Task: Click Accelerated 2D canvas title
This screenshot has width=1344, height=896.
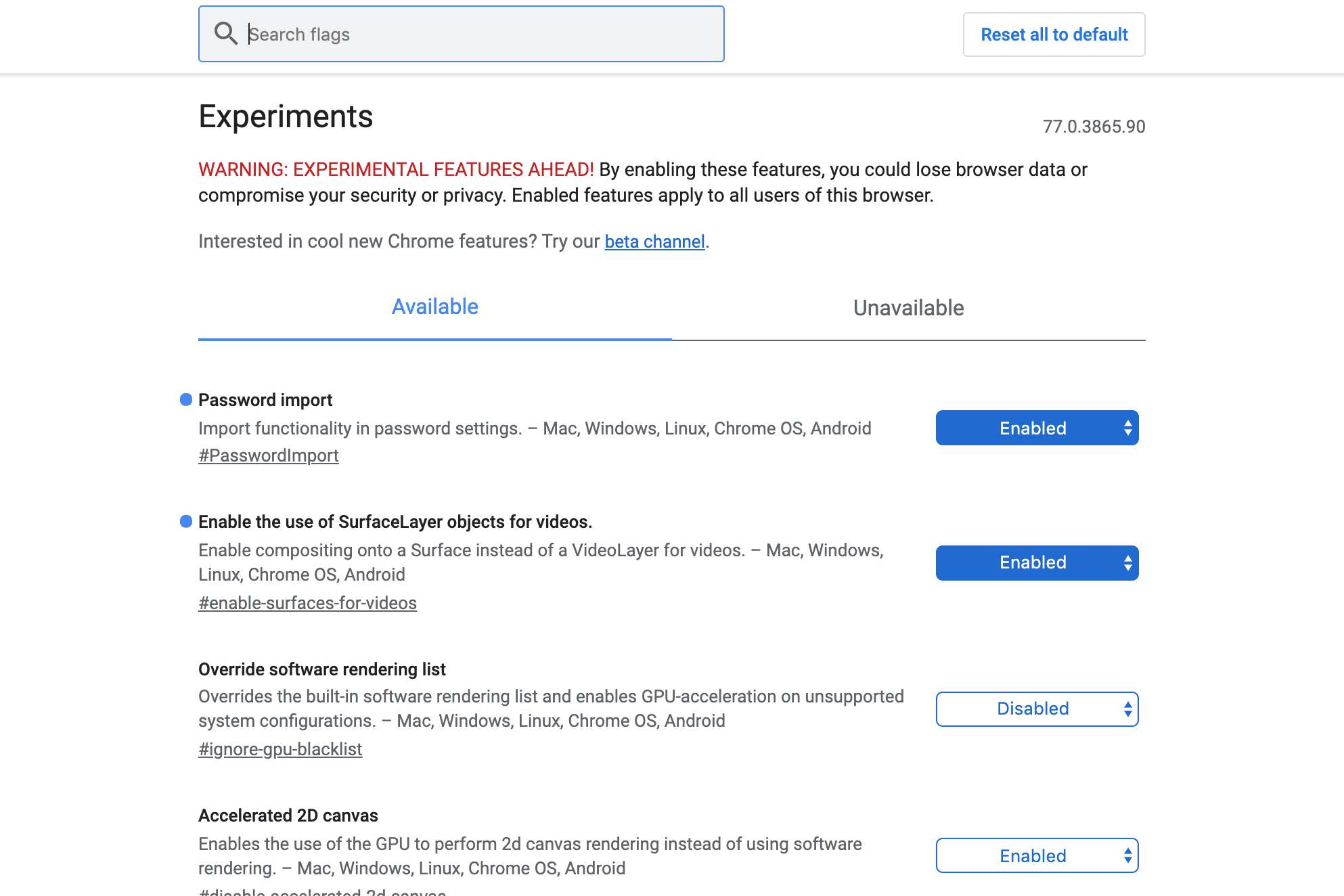Action: pos(288,815)
